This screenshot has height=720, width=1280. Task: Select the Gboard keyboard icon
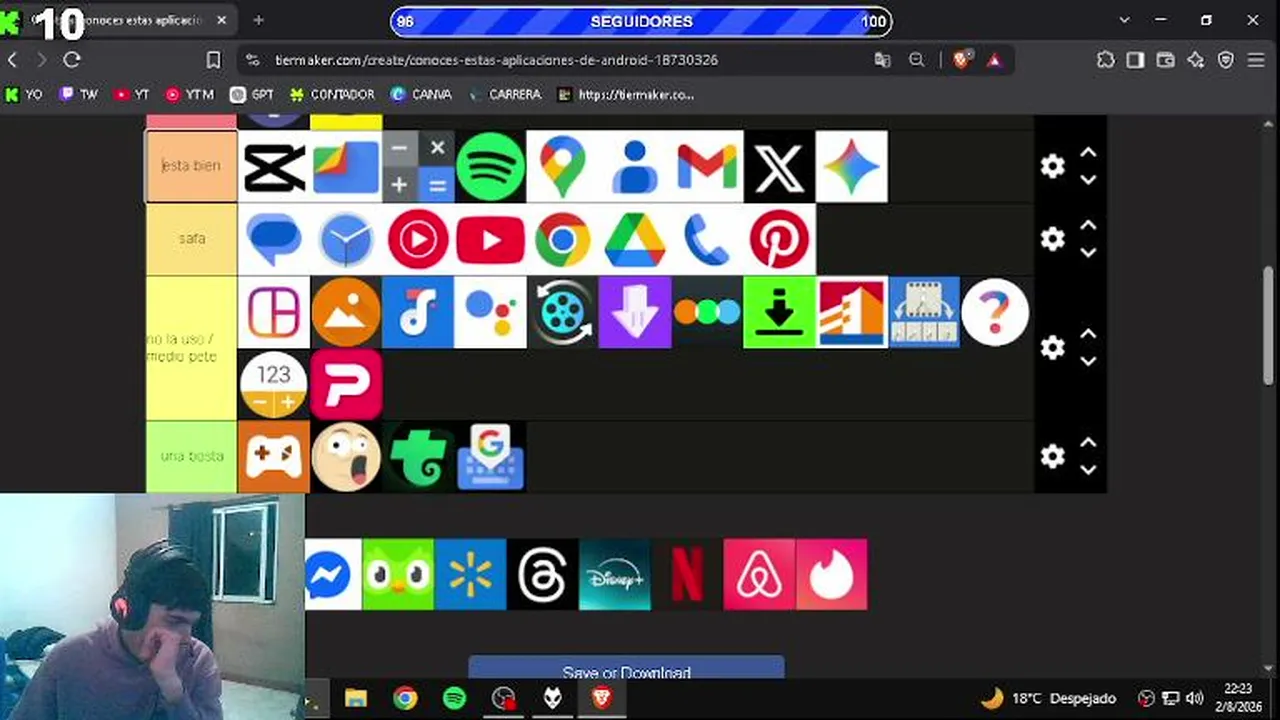pos(490,457)
